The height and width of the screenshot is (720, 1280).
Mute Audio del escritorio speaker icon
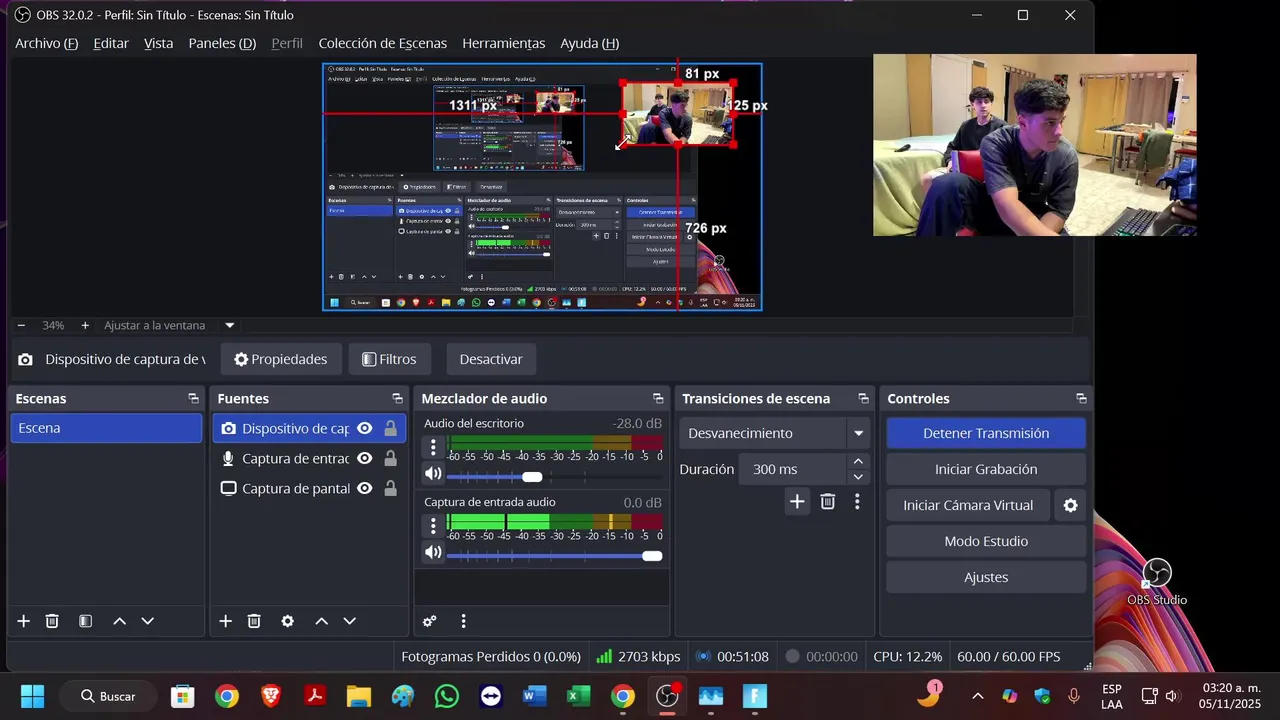tap(433, 474)
